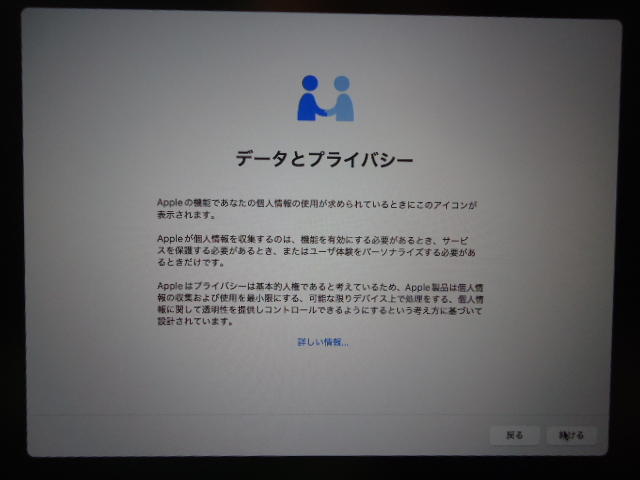The height and width of the screenshot is (480, 640).
Task: Click paragraph starting 'Appleが個人情報を収集するのは'
Action: 316,251
